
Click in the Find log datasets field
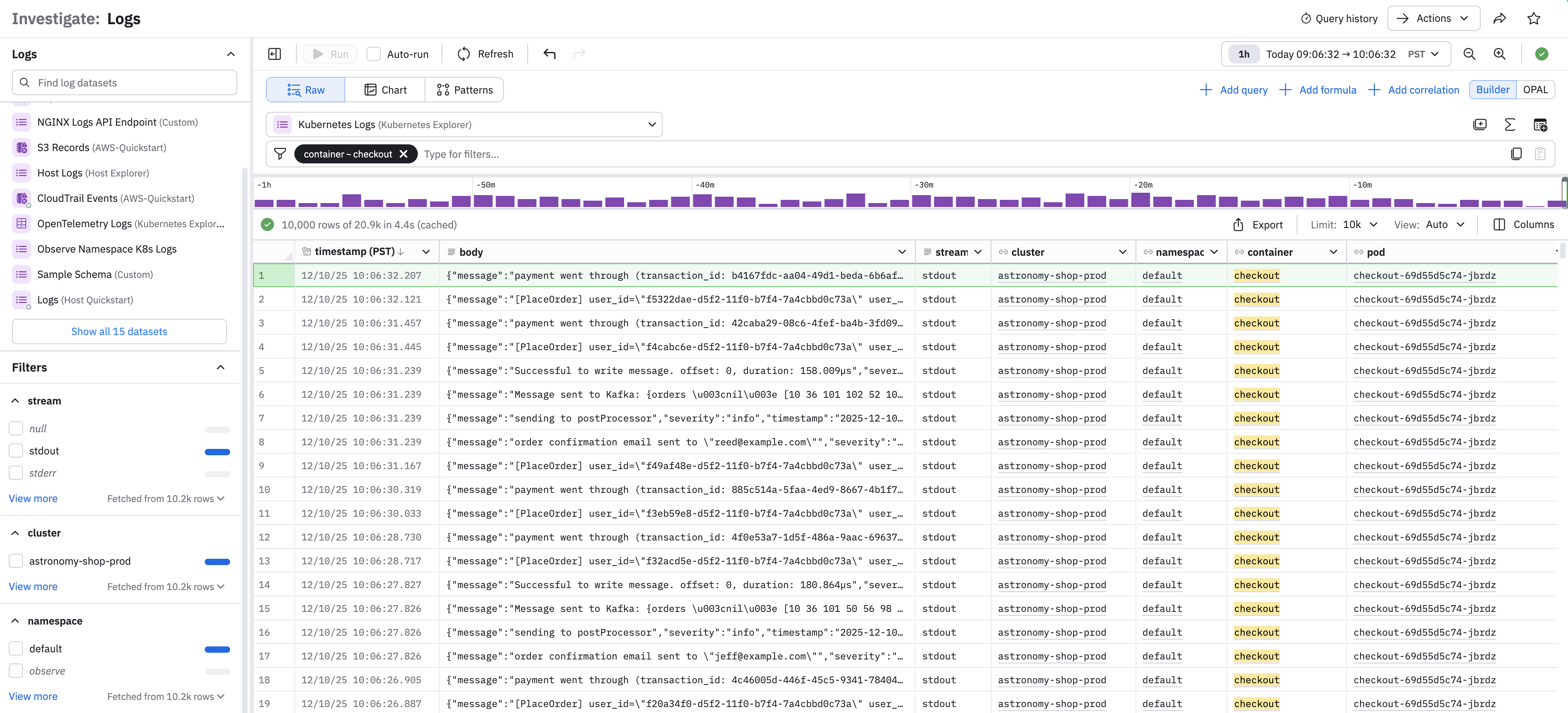pyautogui.click(x=125, y=83)
